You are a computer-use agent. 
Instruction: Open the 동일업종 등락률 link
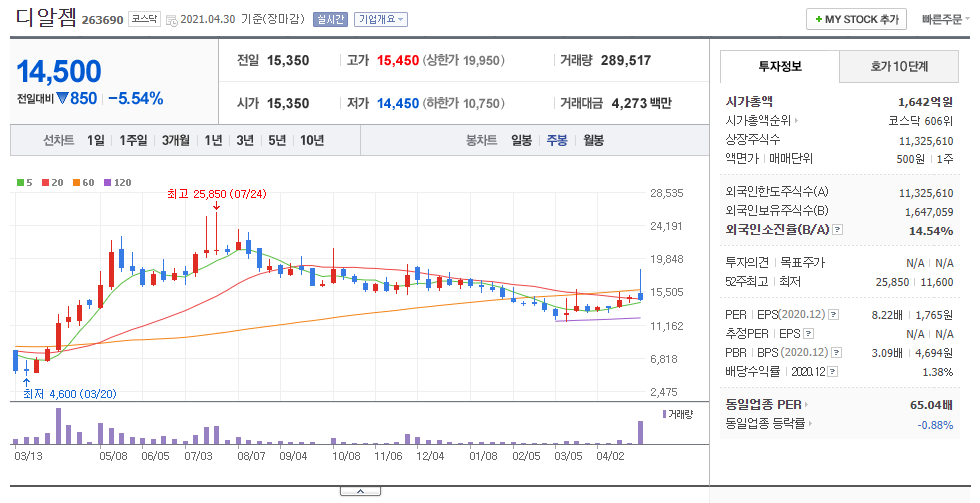pyautogui.click(x=769, y=424)
